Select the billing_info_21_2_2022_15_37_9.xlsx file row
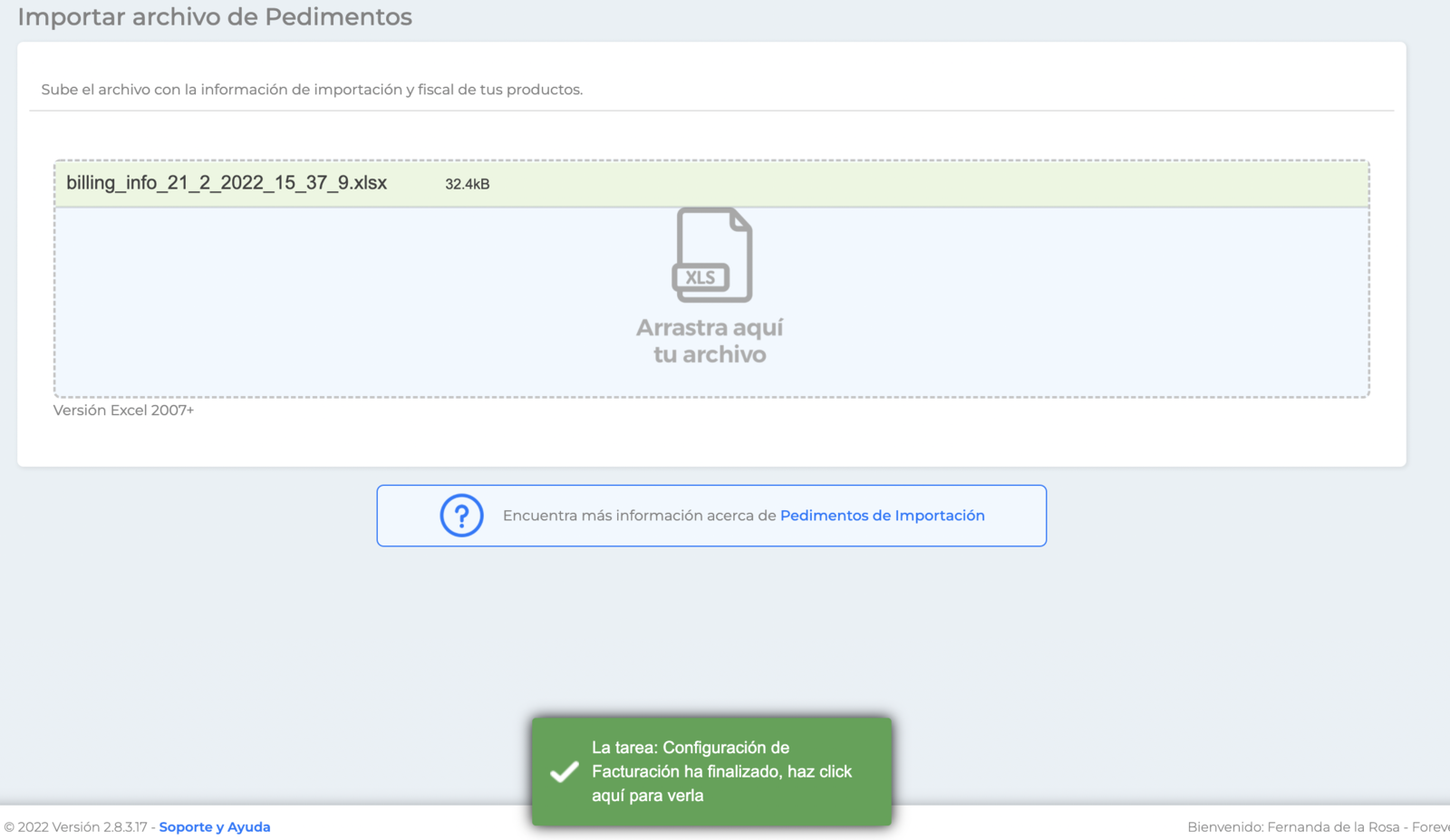Image resolution: width=1450 pixels, height=840 pixels. tap(711, 184)
